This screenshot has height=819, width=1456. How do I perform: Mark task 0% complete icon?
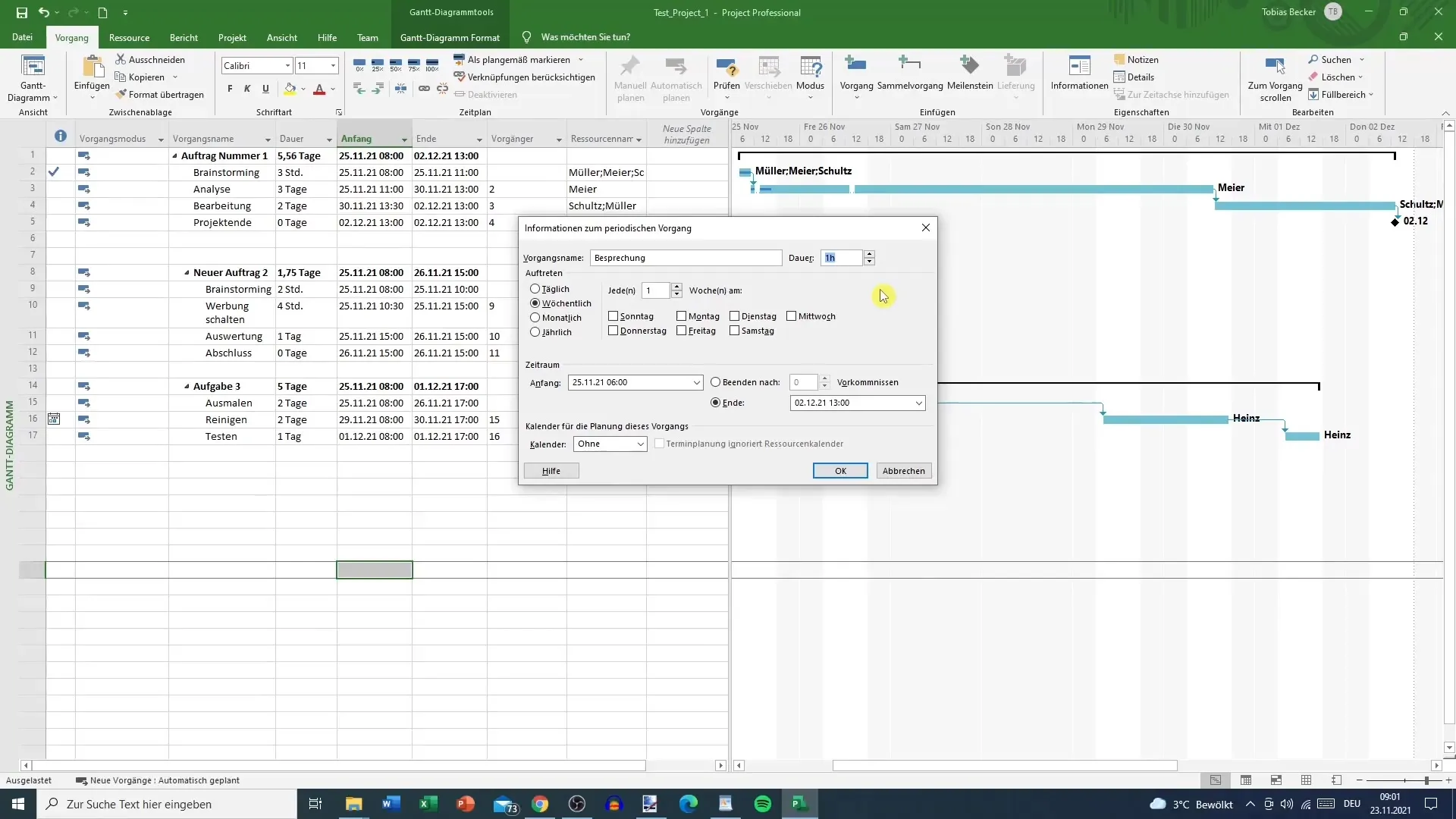tap(359, 65)
